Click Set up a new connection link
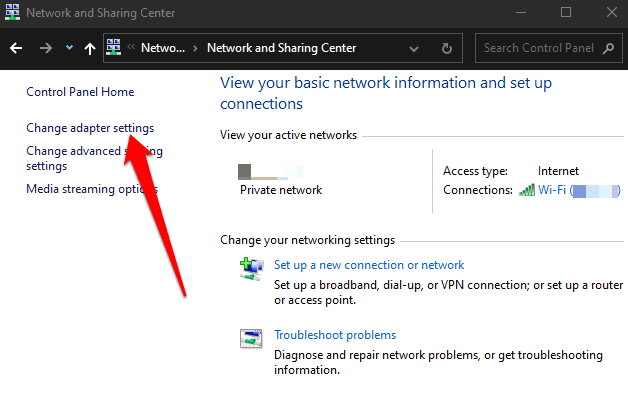The width and height of the screenshot is (628, 418). (369, 265)
